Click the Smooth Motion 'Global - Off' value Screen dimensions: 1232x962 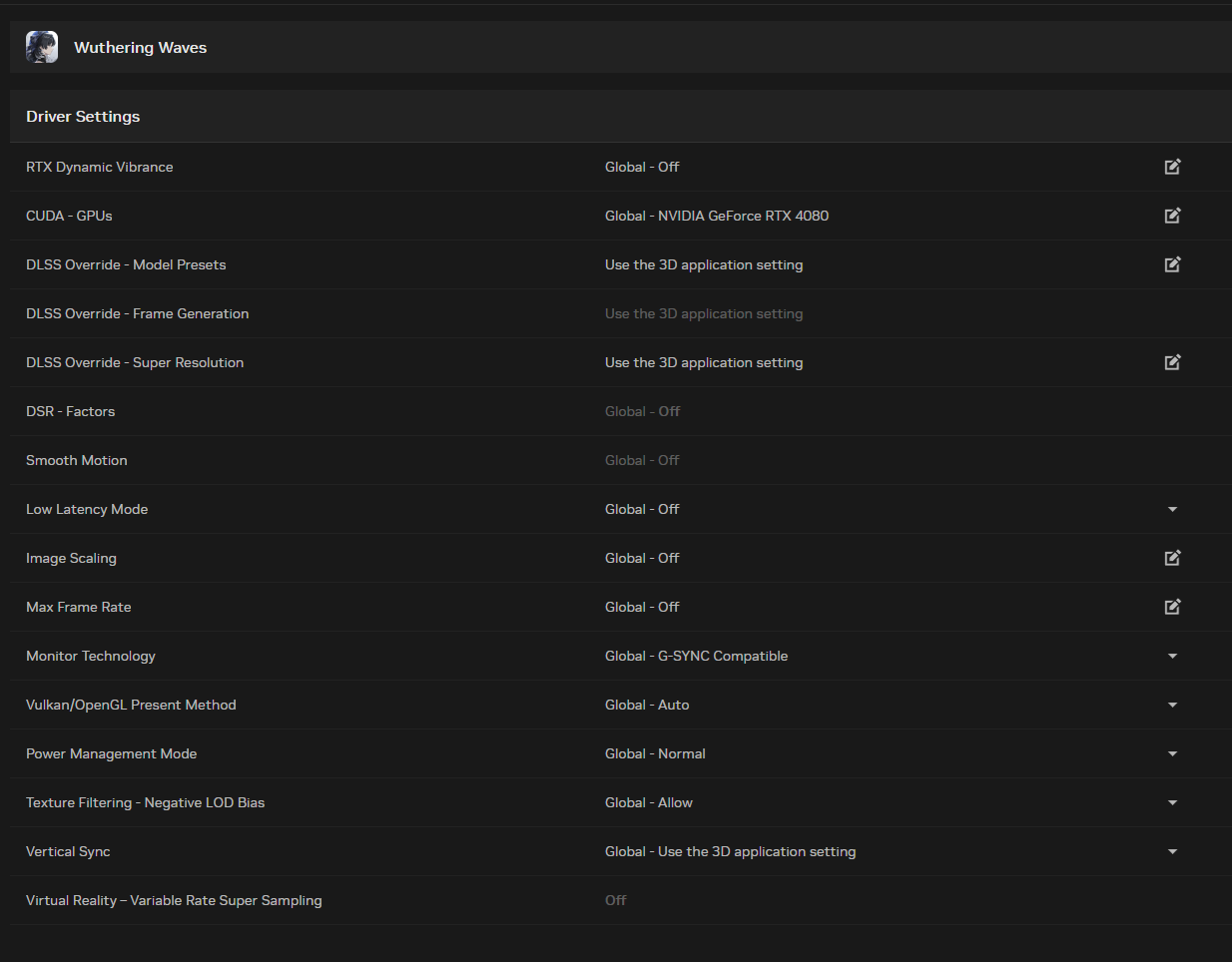pyautogui.click(x=642, y=460)
